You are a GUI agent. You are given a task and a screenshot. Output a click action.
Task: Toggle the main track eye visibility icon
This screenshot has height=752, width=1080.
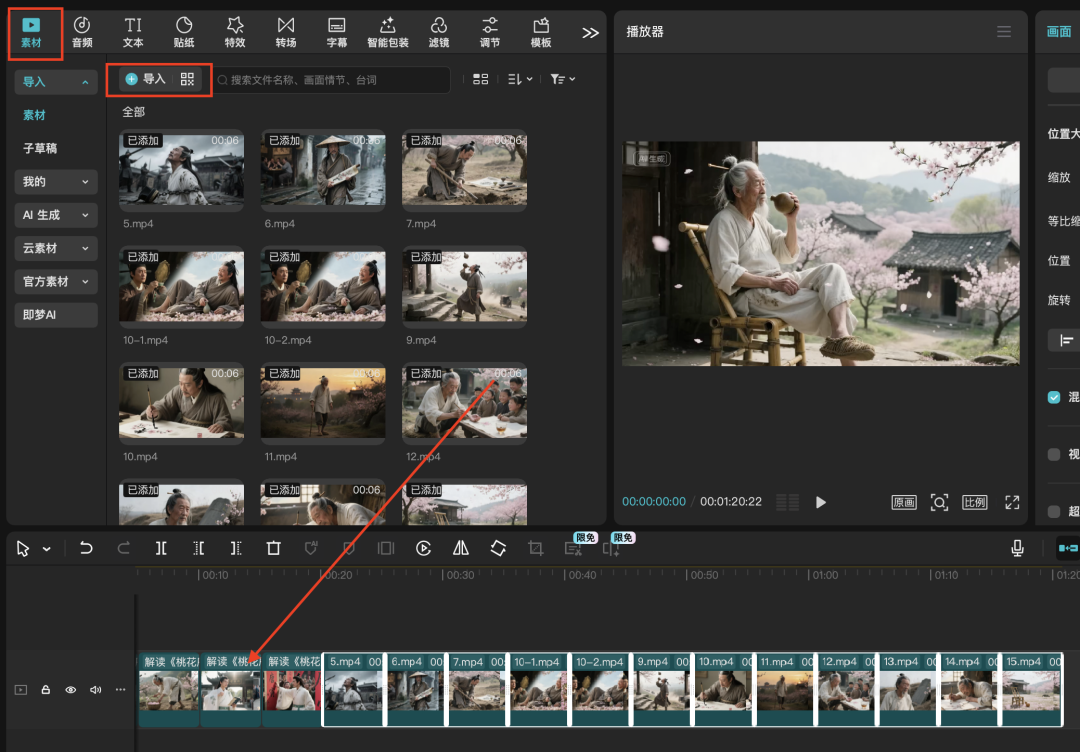click(x=71, y=690)
